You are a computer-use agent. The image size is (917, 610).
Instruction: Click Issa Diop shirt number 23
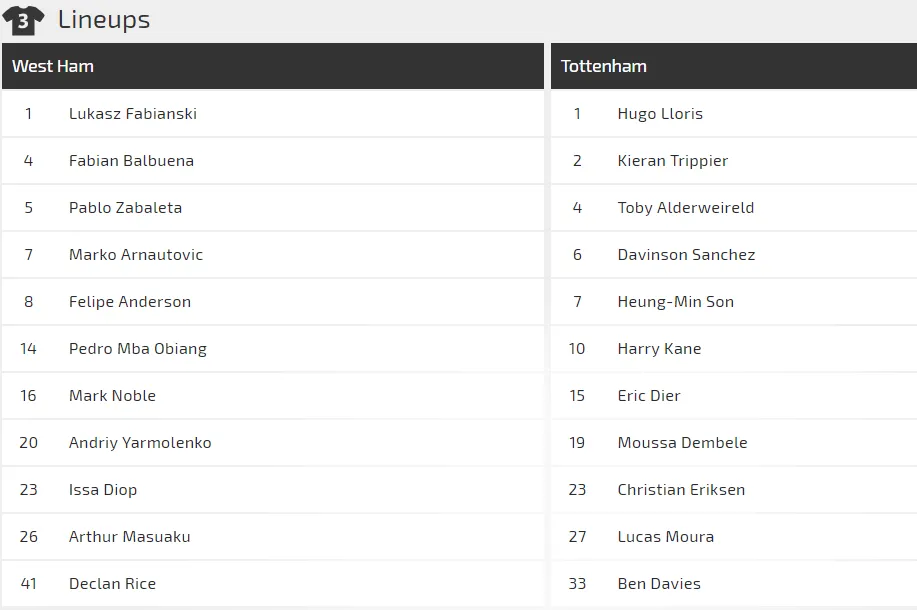(28, 490)
